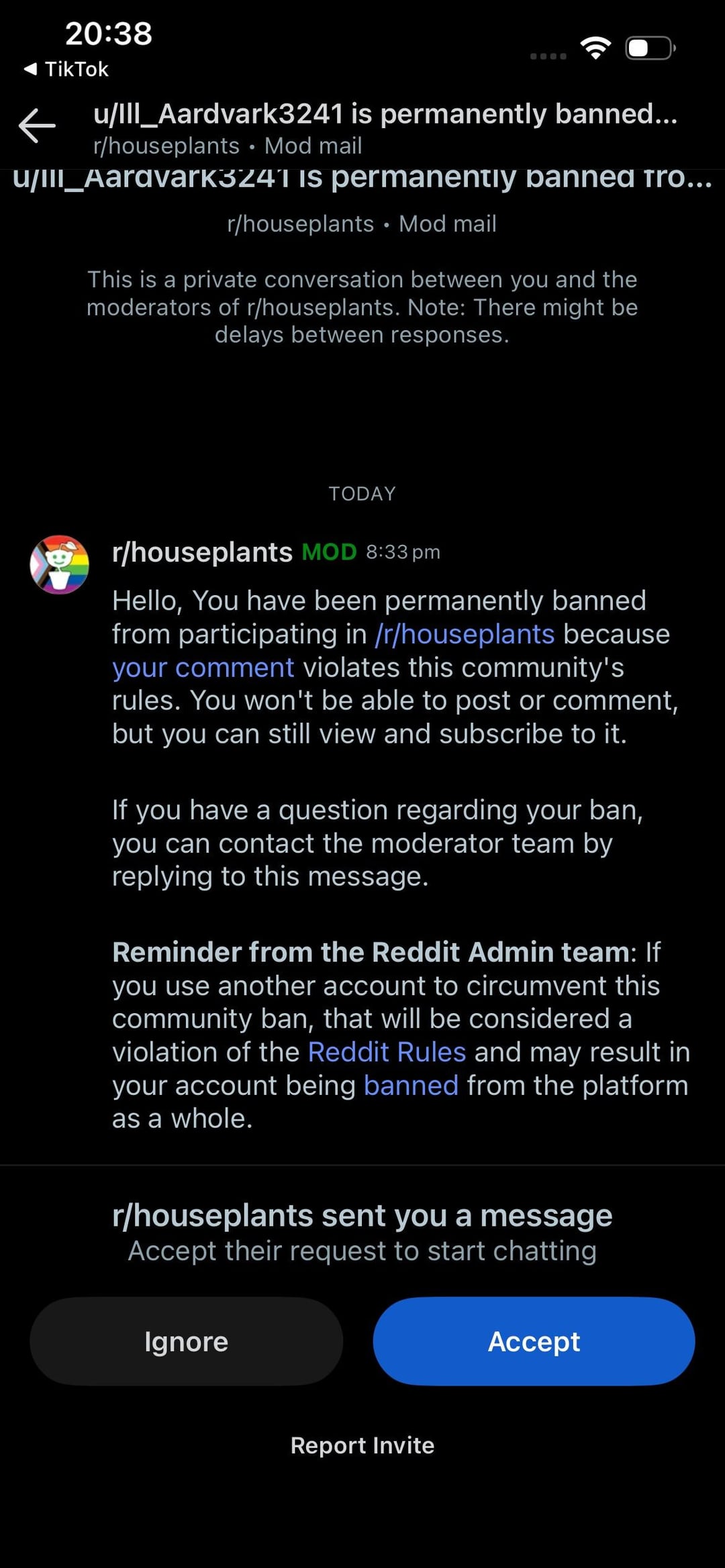
Task: Tap the clock showing 20:38
Action: coord(109,34)
